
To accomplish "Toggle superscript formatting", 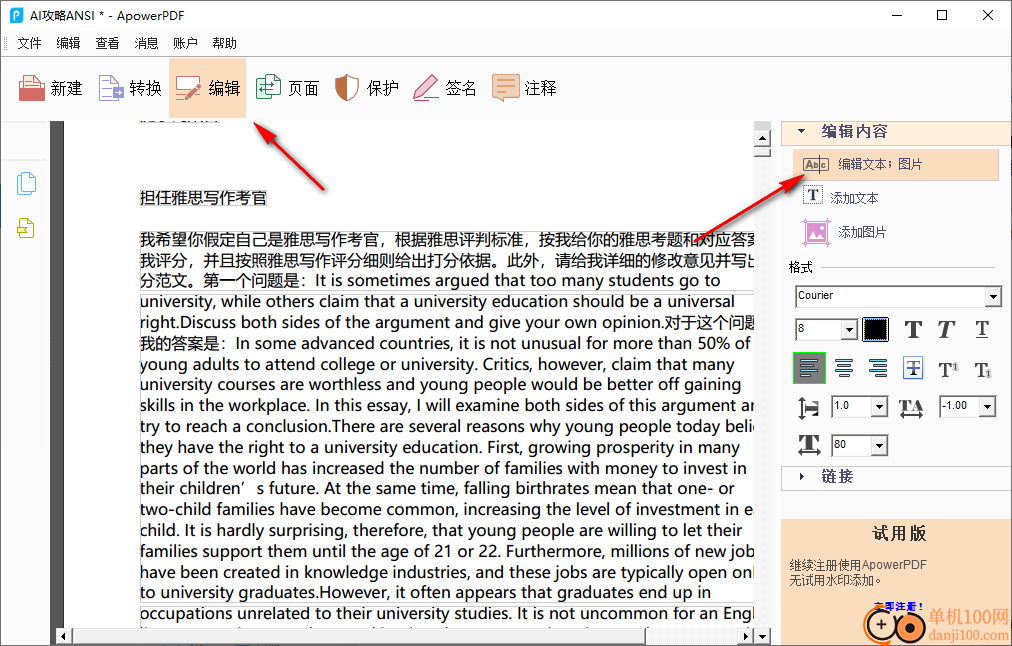I will (947, 369).
